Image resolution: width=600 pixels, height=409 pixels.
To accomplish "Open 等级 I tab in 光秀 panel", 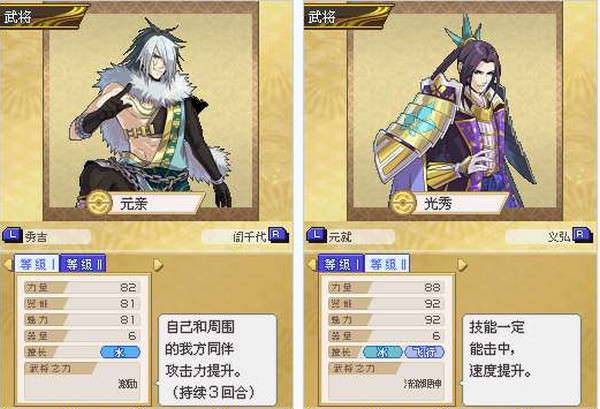I will pyautogui.click(x=341, y=264).
